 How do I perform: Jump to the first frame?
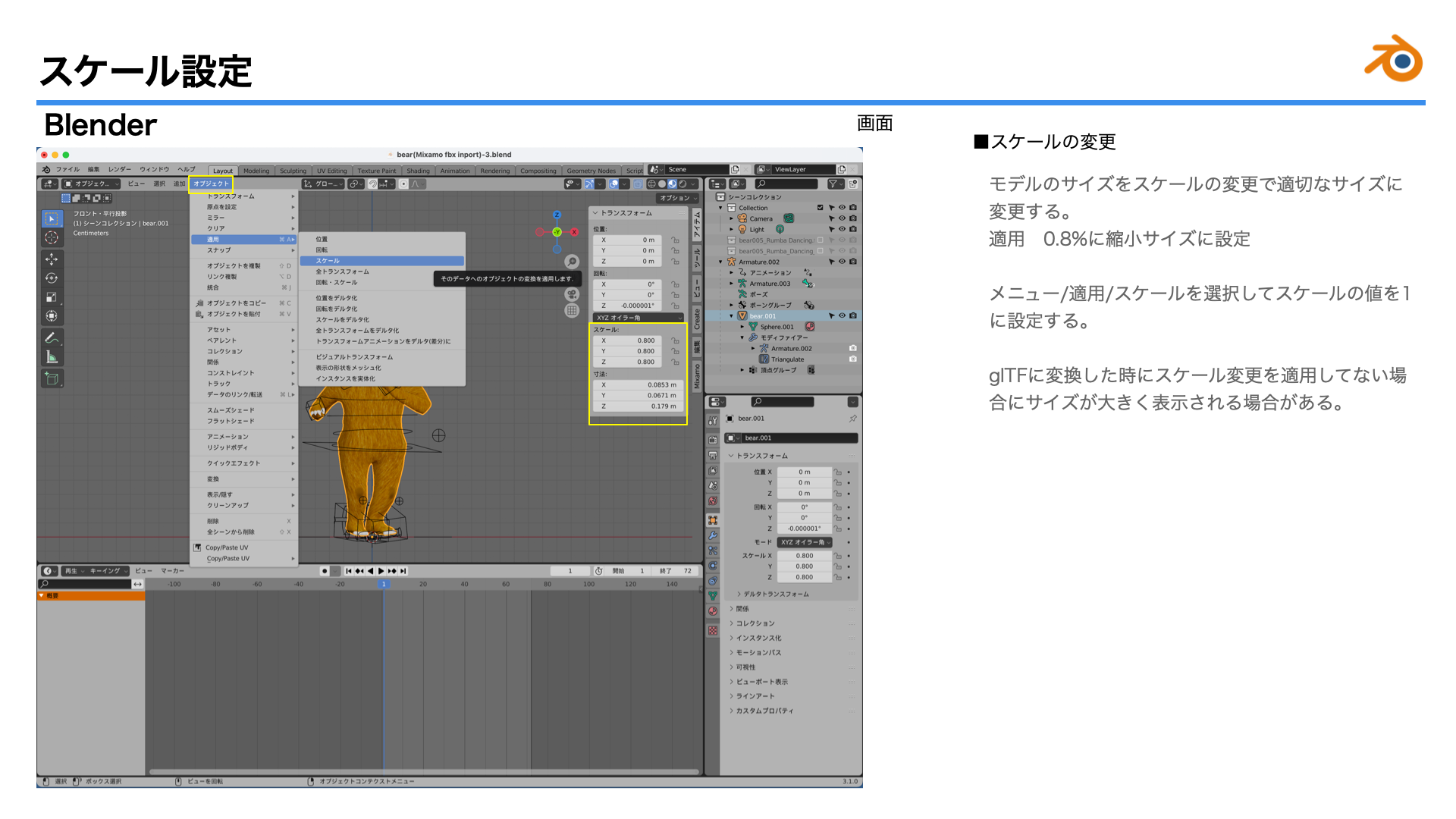[x=348, y=571]
